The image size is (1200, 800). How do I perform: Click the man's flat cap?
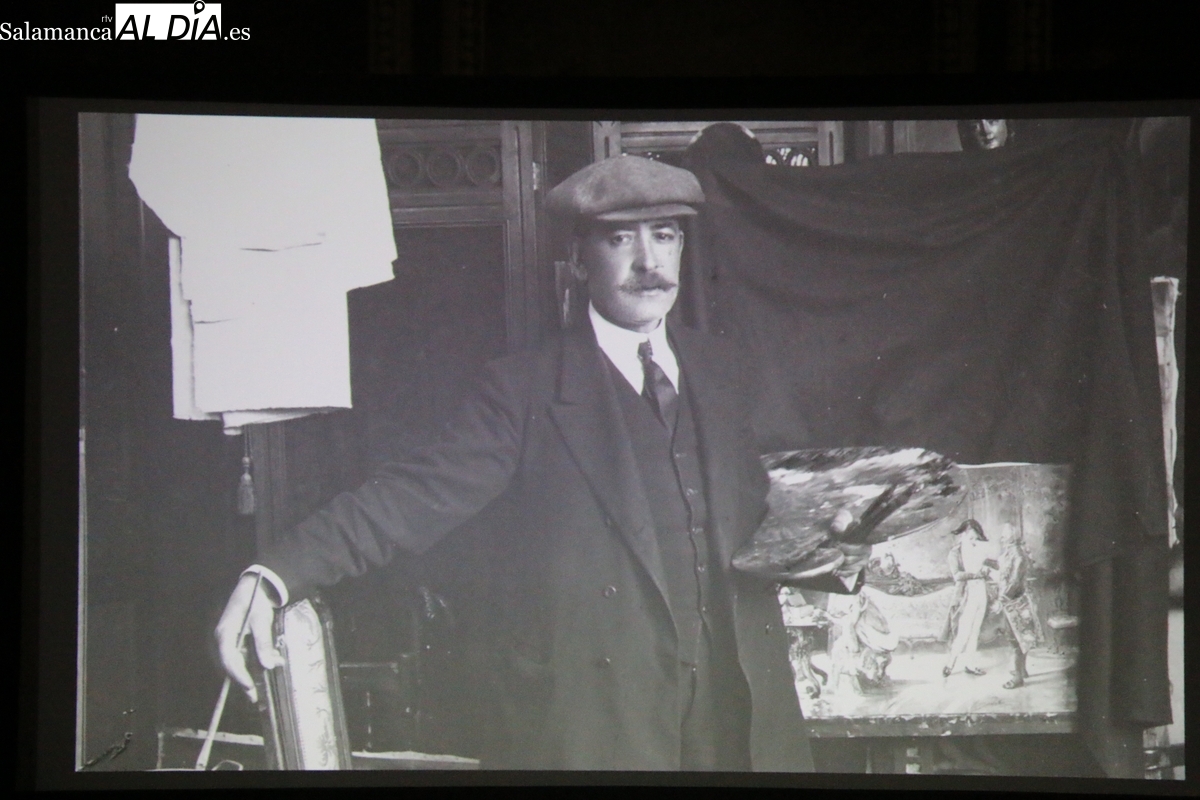pyautogui.click(x=624, y=188)
